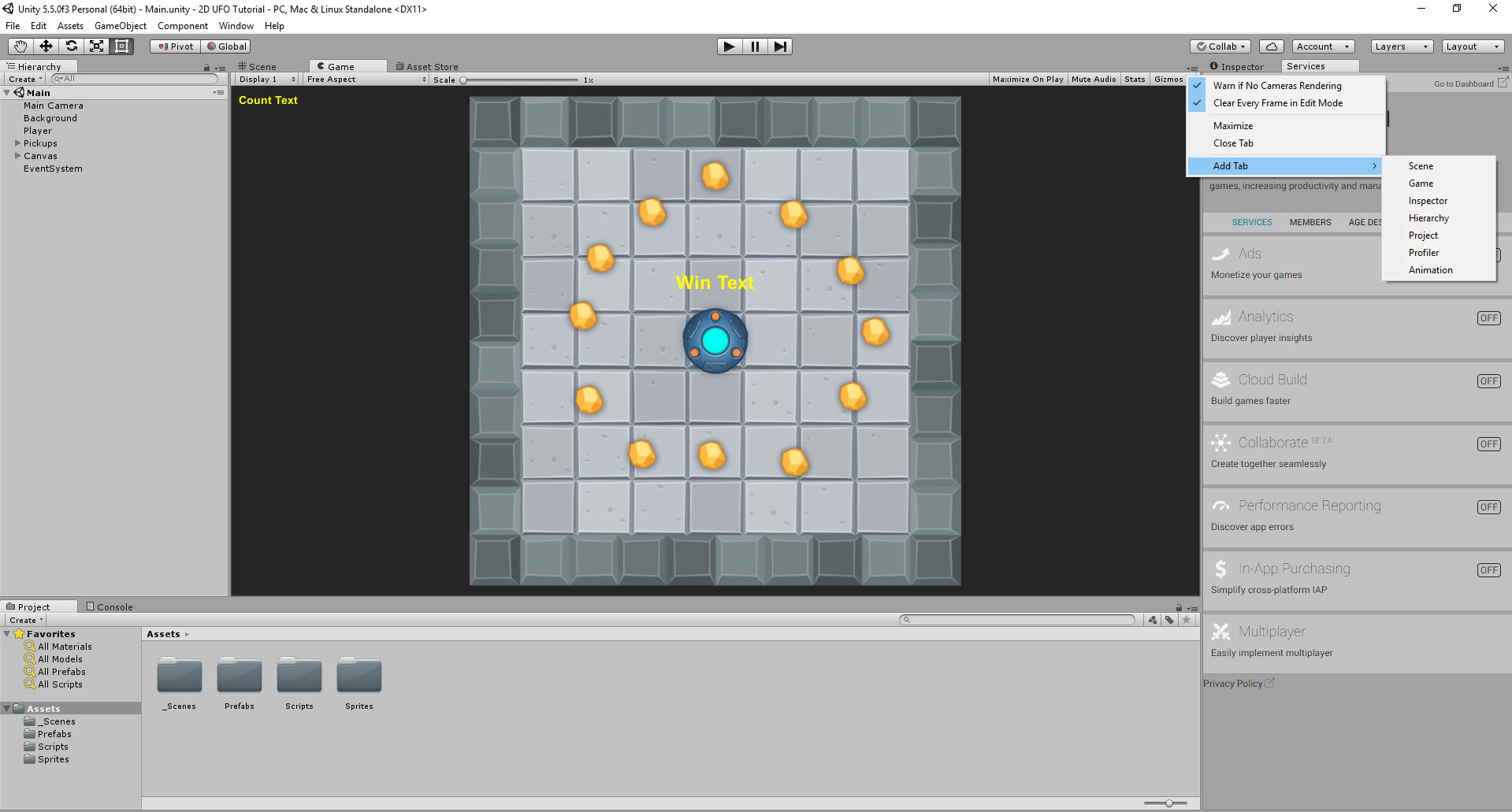Expand the Pickups object in the Hierarchy

pos(17,143)
